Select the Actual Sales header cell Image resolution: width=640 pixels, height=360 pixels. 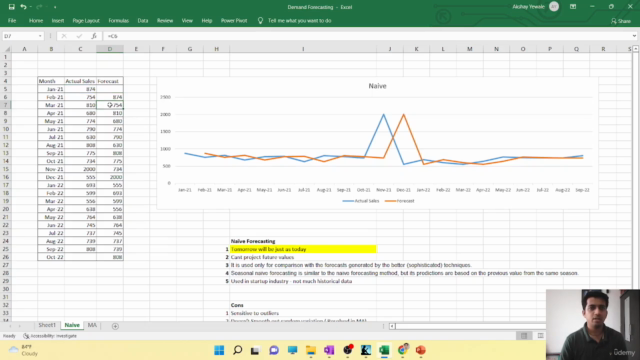(80, 81)
